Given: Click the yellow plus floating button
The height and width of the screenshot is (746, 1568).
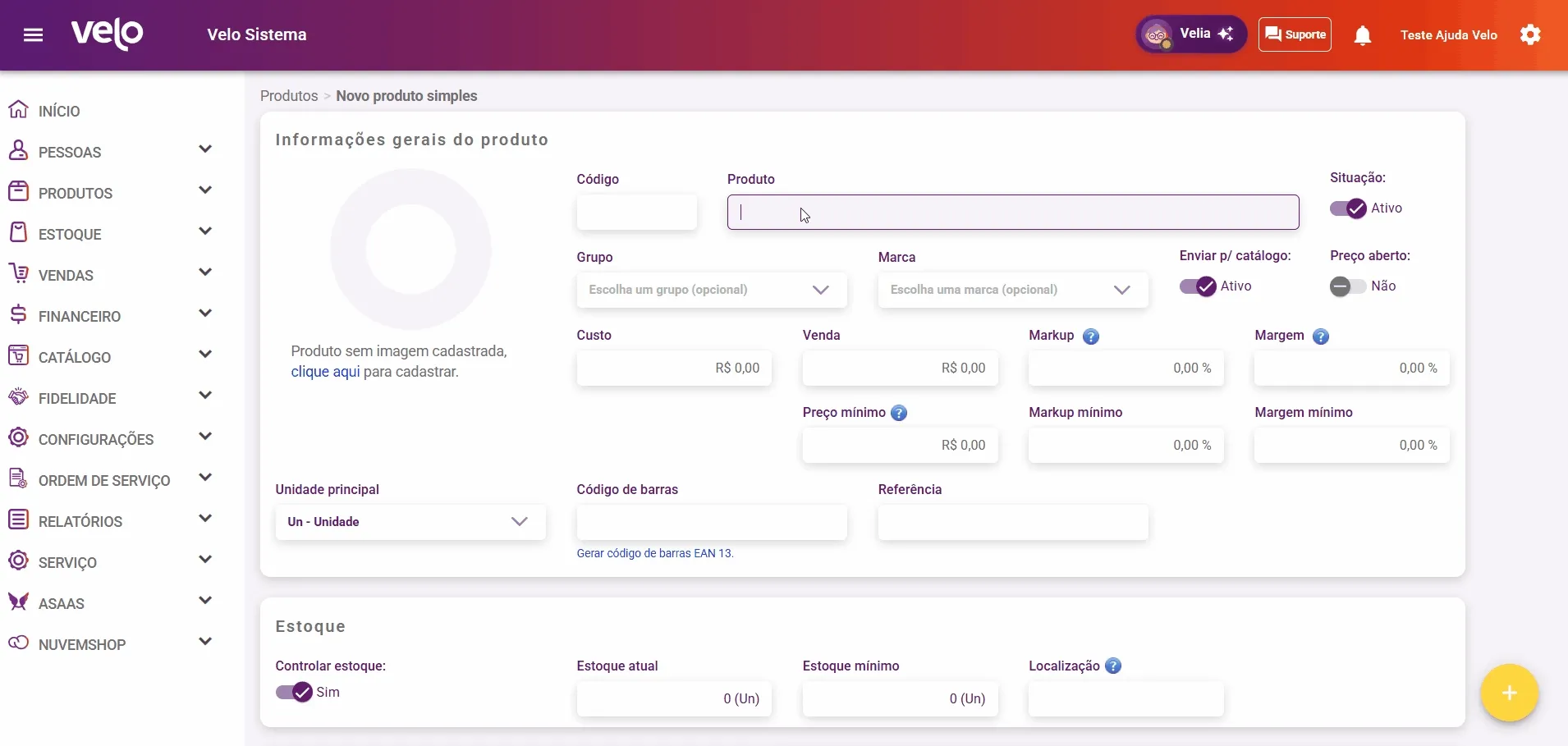Looking at the screenshot, I should [x=1509, y=693].
